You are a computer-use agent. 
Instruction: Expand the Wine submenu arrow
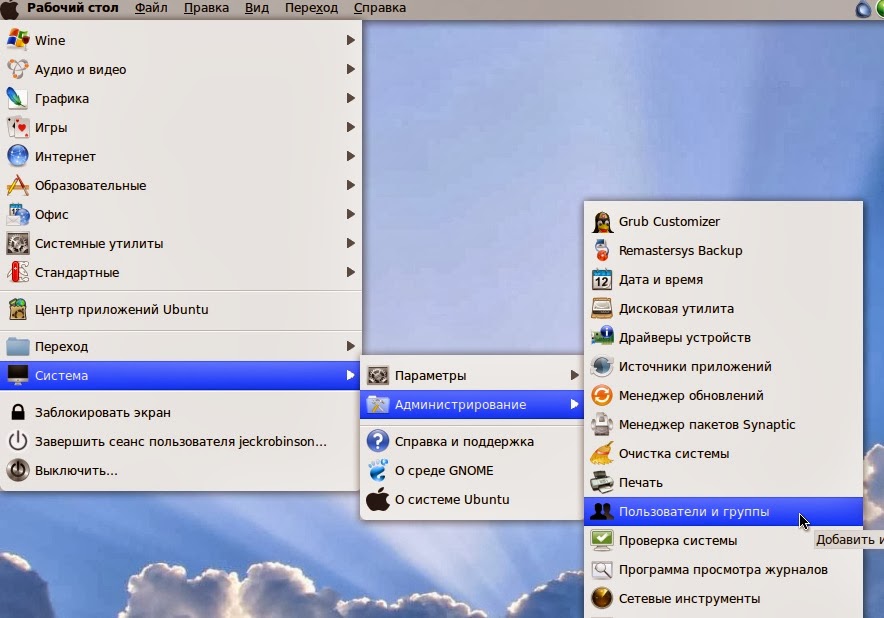pos(351,40)
